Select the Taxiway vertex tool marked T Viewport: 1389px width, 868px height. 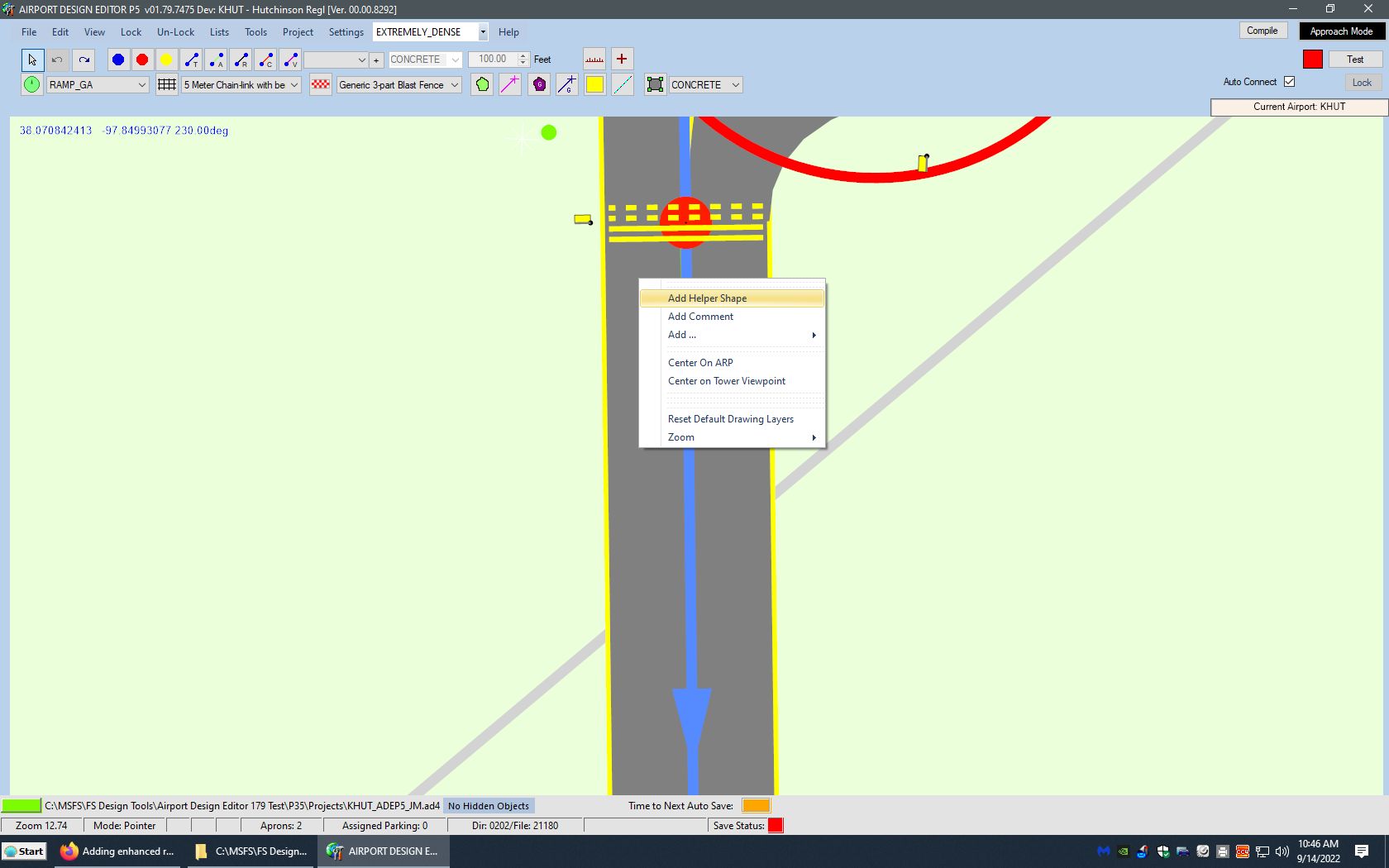click(x=191, y=60)
